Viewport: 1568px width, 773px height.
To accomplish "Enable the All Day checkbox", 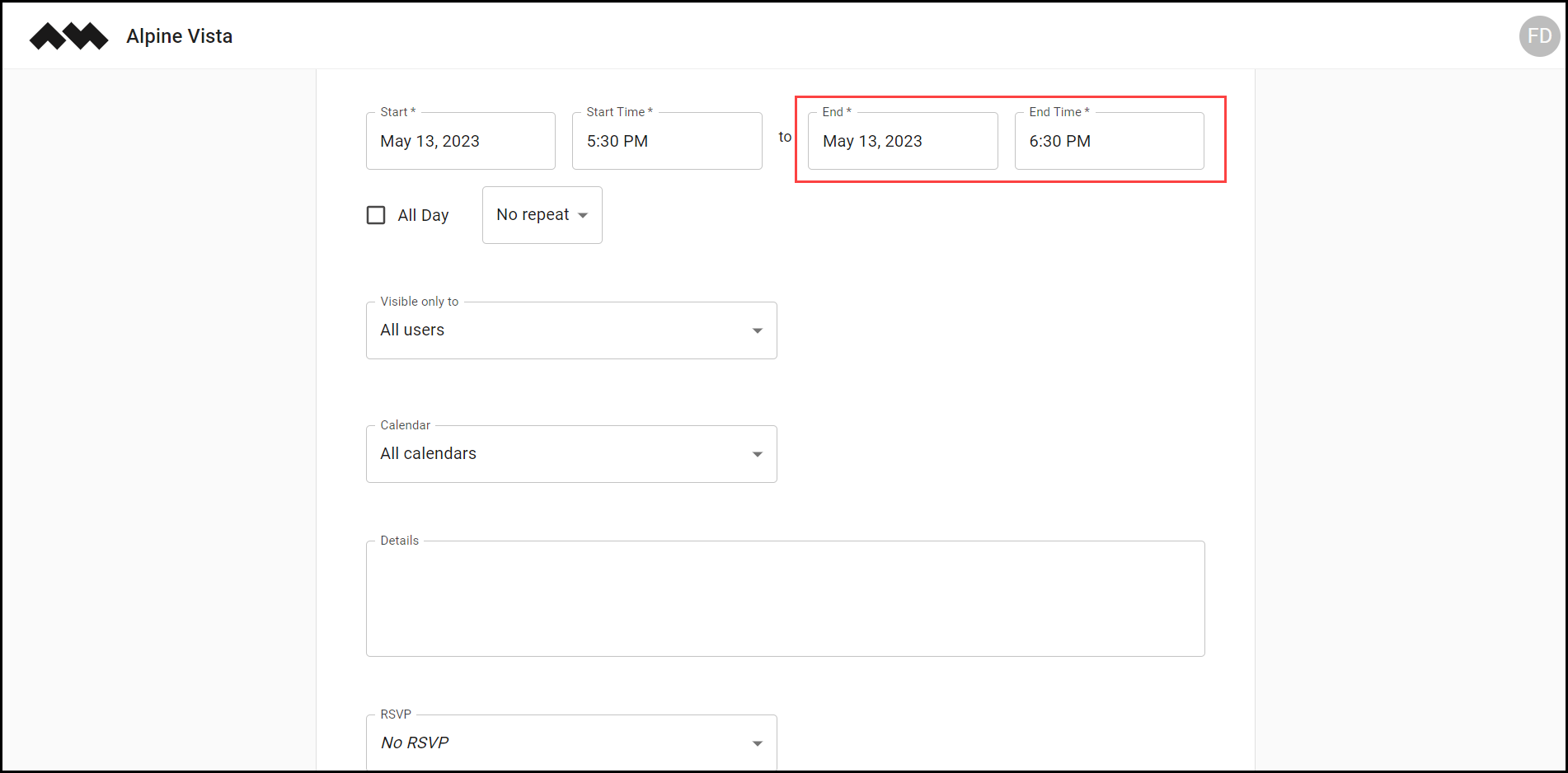I will click(x=376, y=215).
